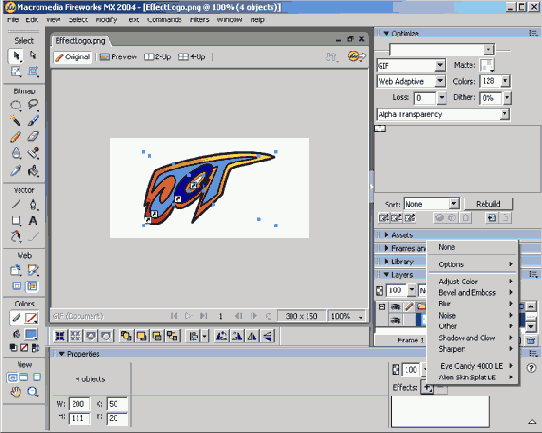Open the Properties panel help button

(532, 368)
